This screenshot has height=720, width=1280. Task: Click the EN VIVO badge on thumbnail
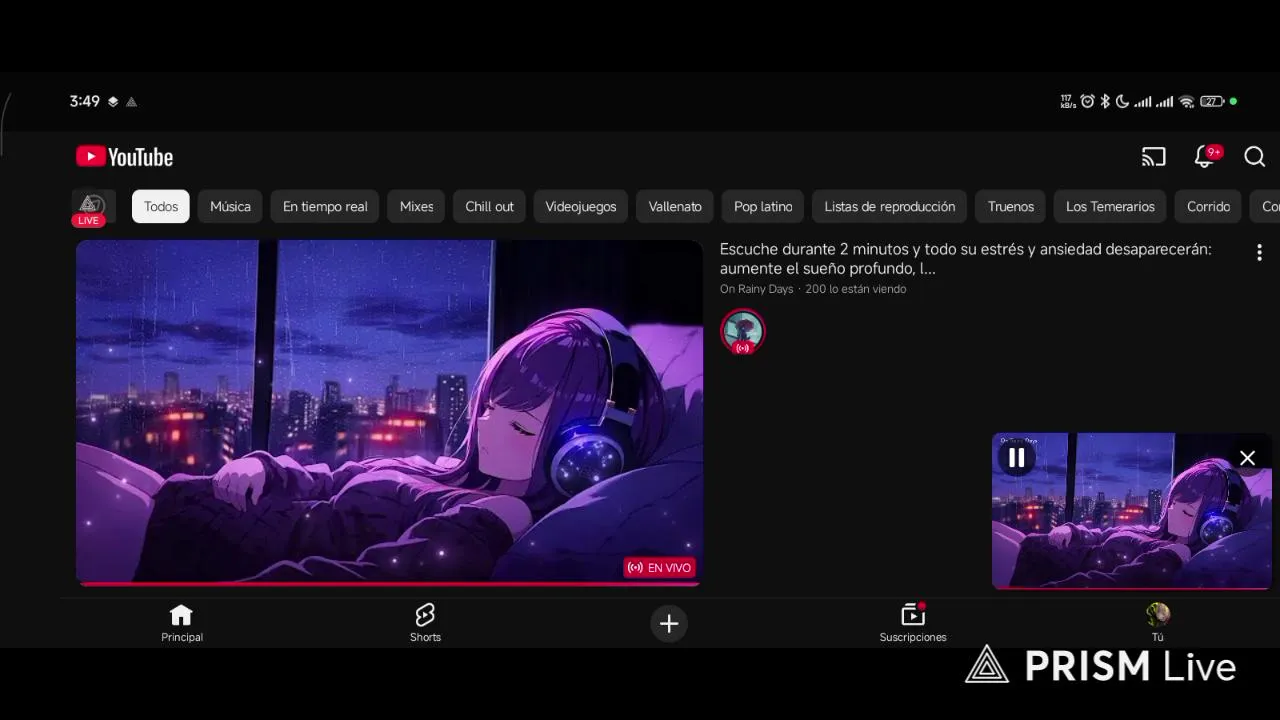(x=659, y=567)
